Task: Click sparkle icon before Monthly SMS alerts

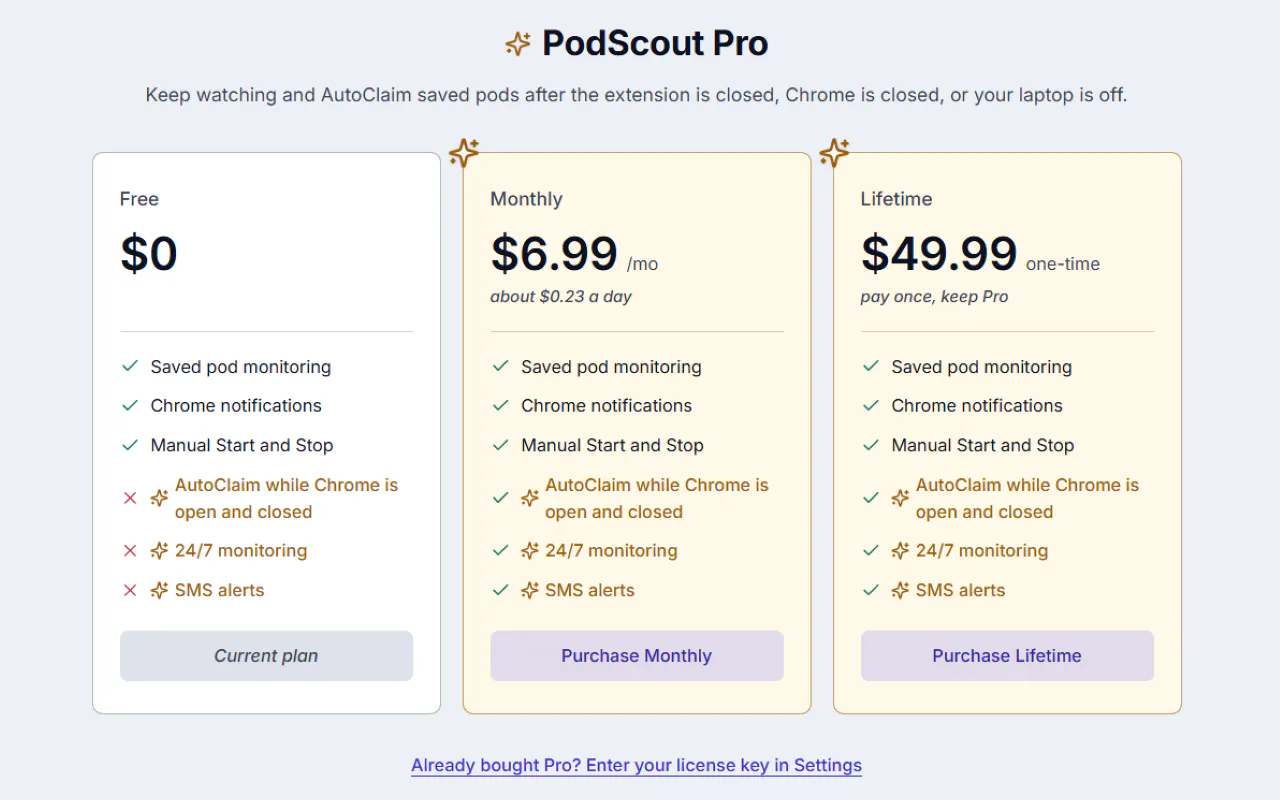Action: tap(530, 590)
